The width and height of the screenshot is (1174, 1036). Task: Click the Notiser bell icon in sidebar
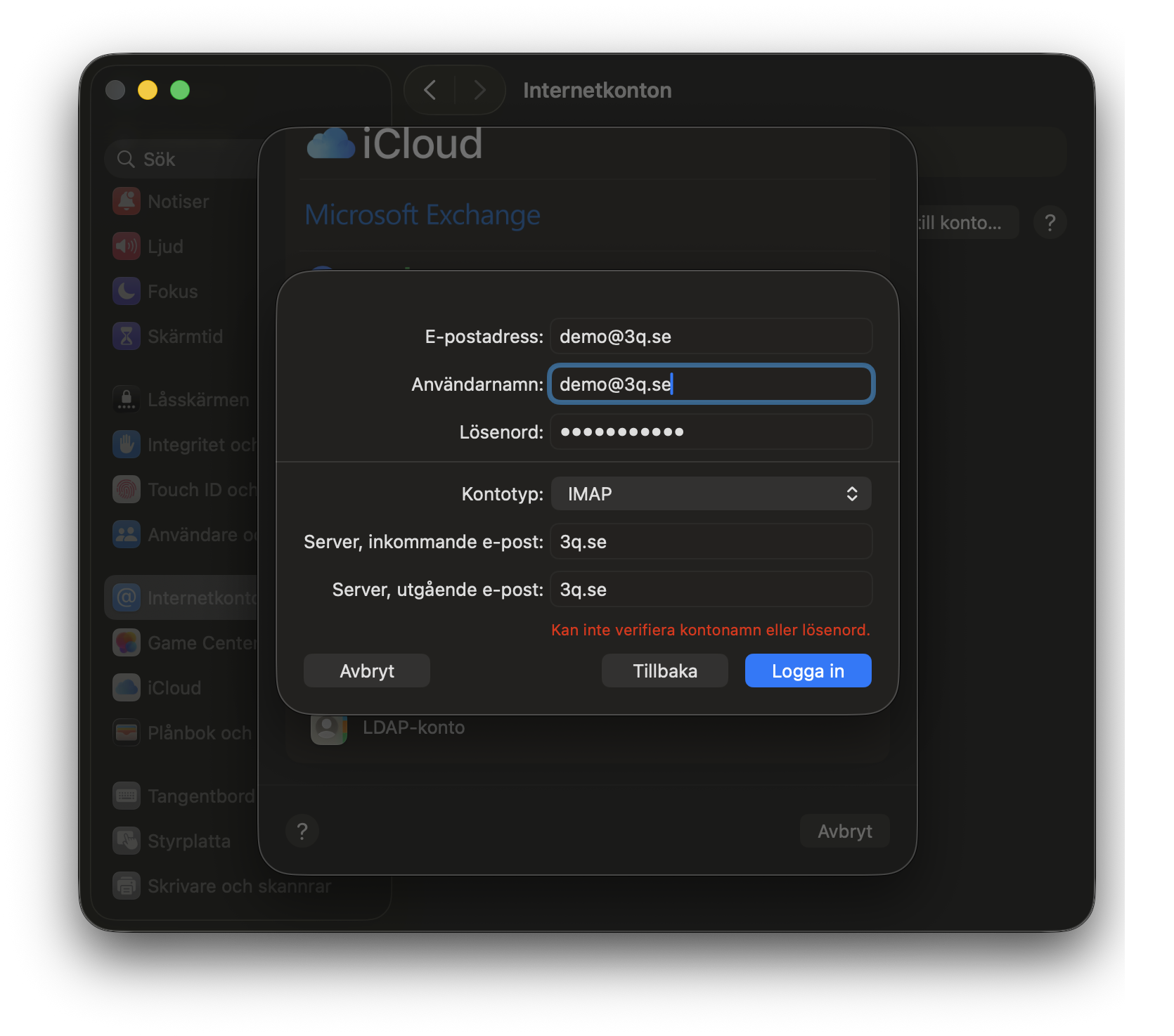tap(127, 202)
